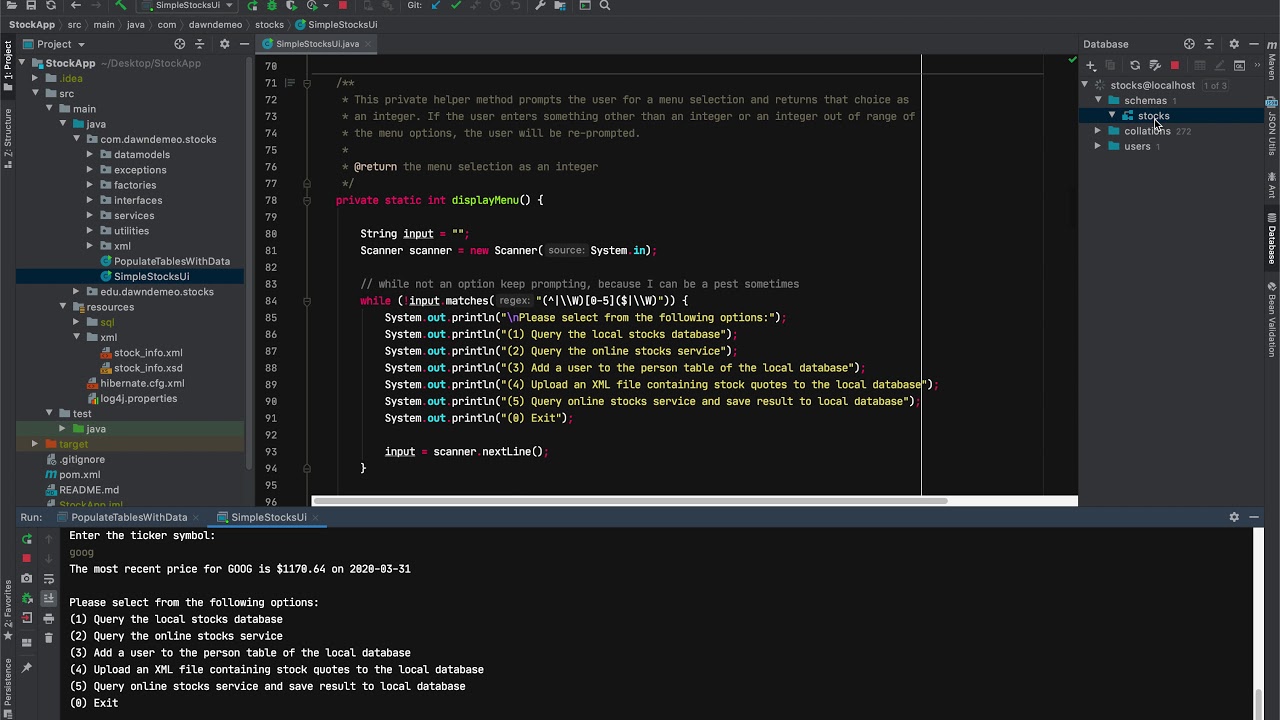Collapse the StockApp root folder

[22, 63]
